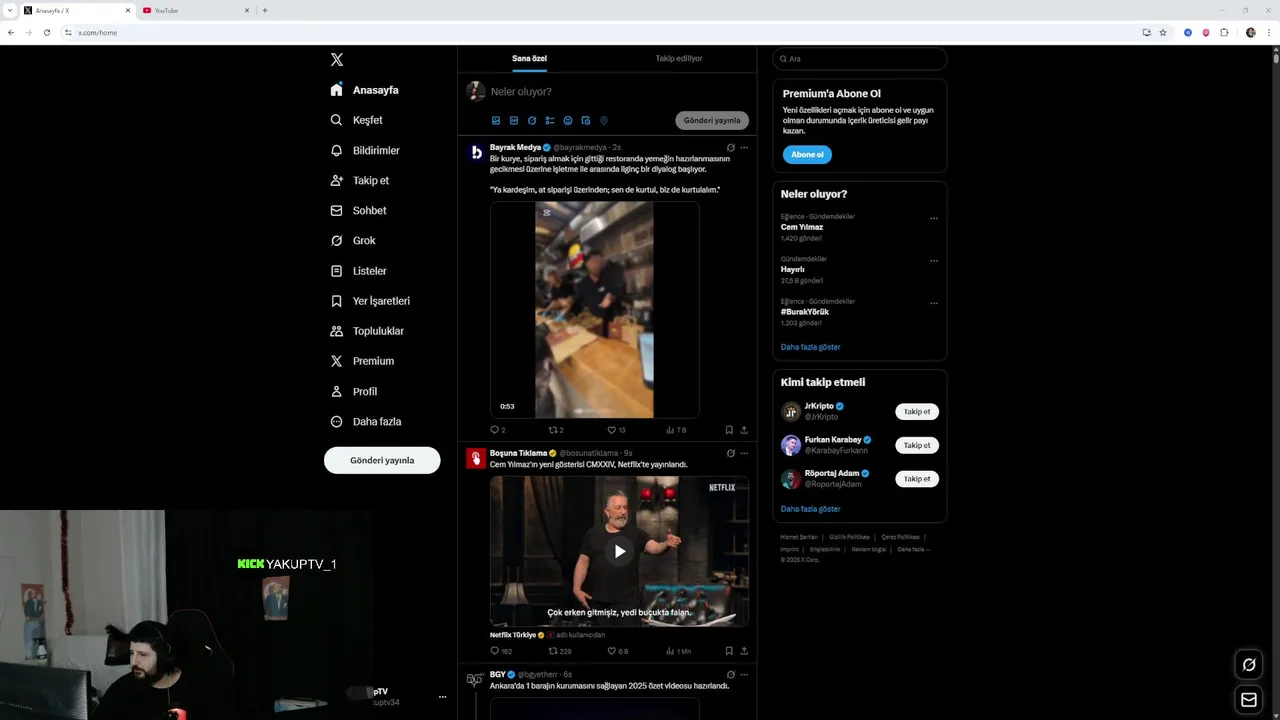
Task: Click the composer Gönderi yayınla button
Action: coord(712,120)
